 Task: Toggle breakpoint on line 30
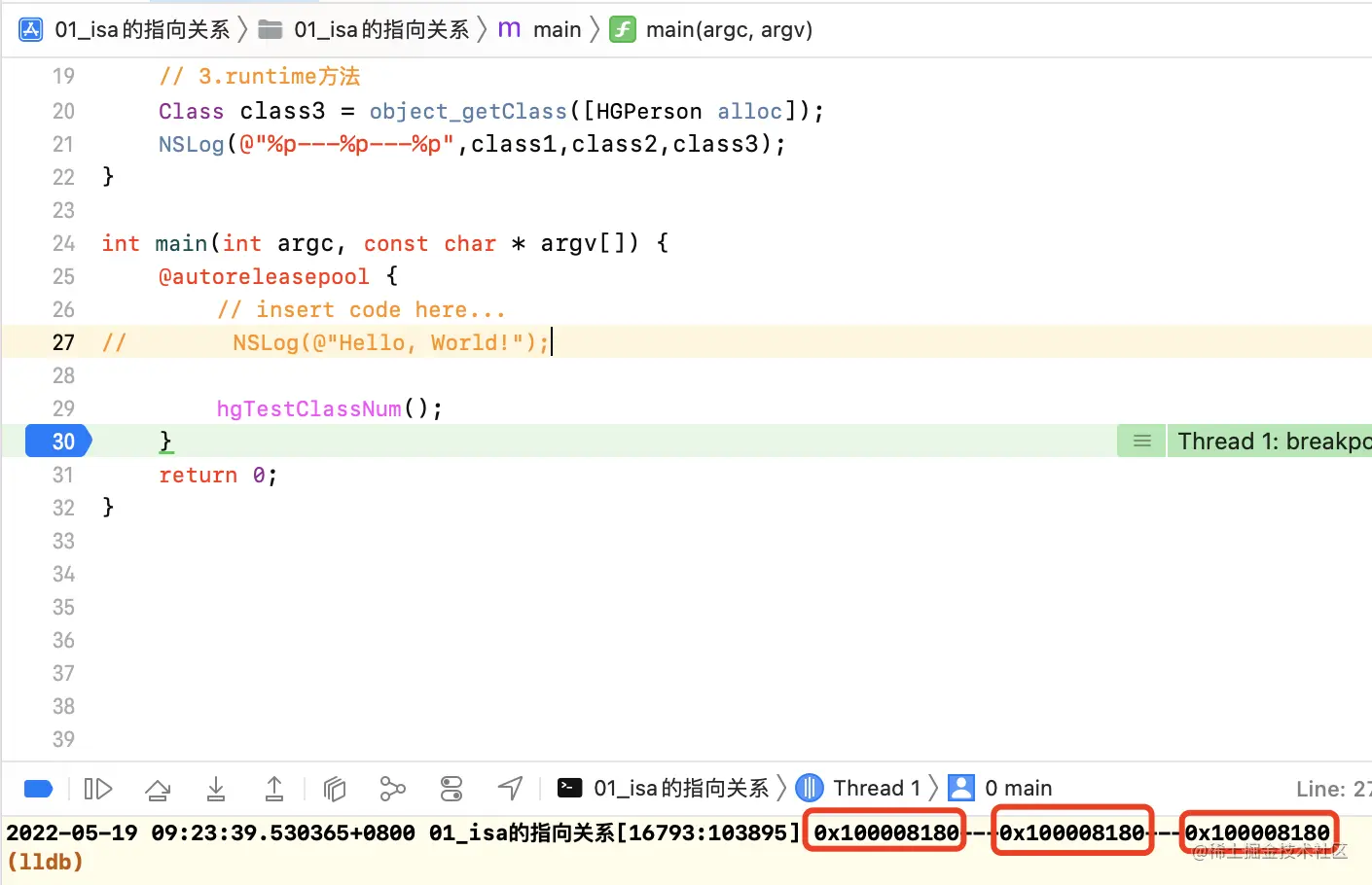point(57,442)
